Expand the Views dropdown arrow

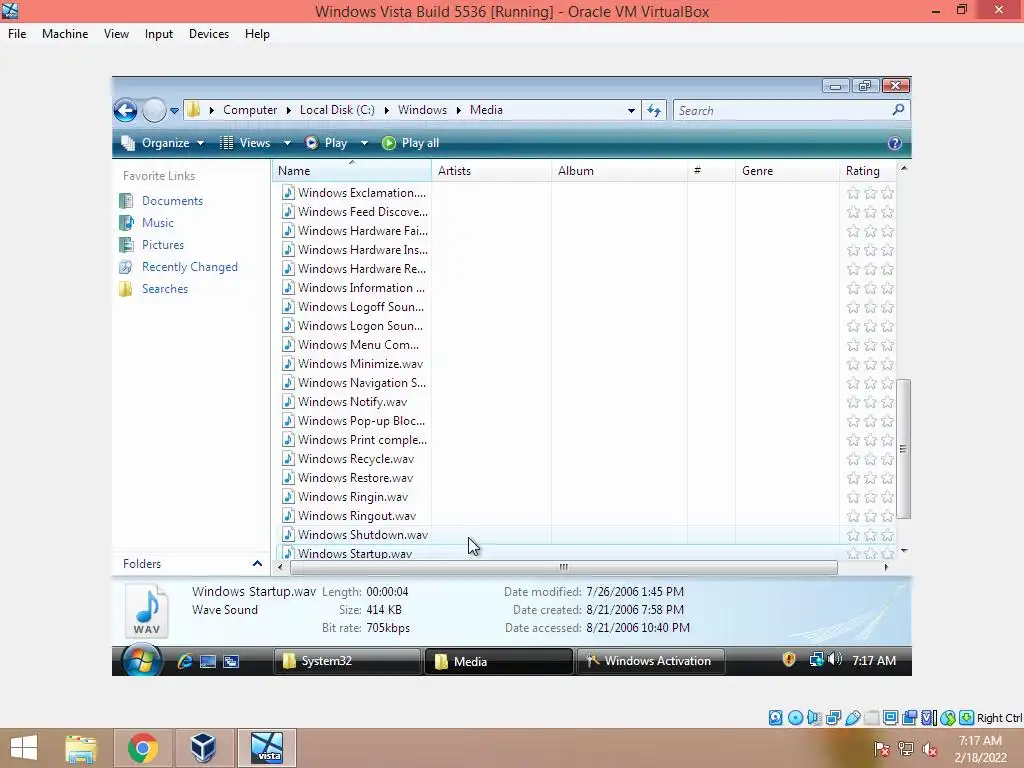point(287,143)
